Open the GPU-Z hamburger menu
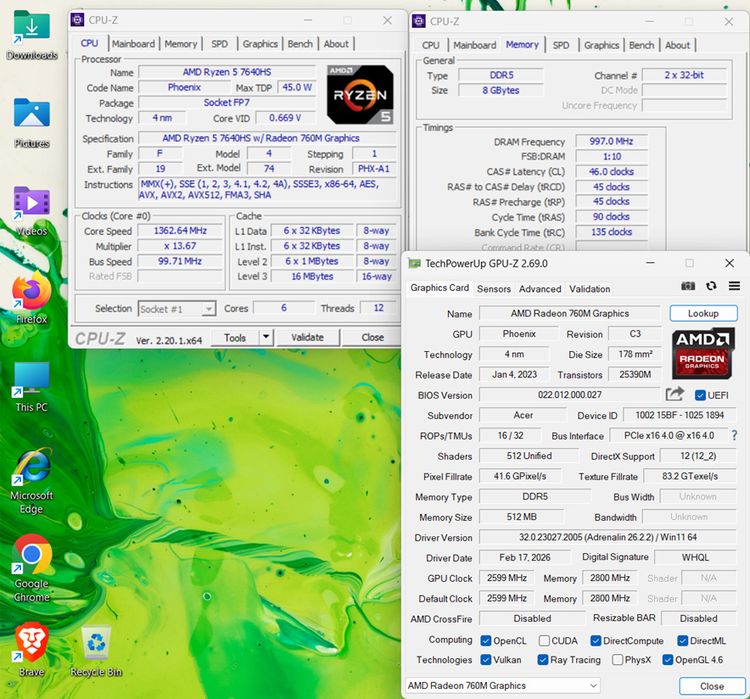This screenshot has width=750, height=699. point(734,286)
